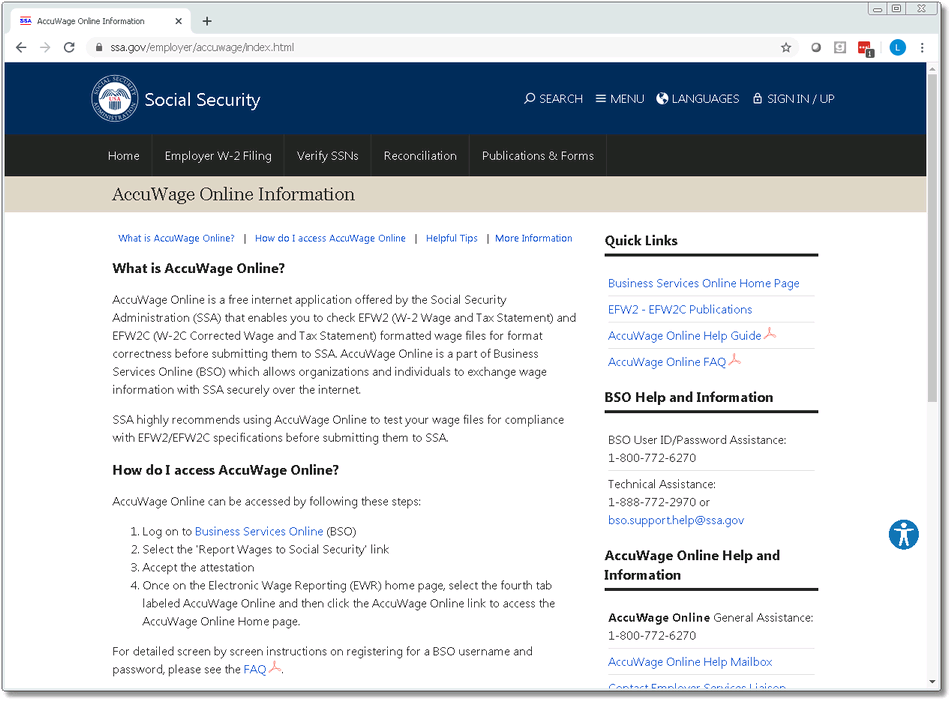Open Employer W-2 Filing nav item

pyautogui.click(x=218, y=155)
